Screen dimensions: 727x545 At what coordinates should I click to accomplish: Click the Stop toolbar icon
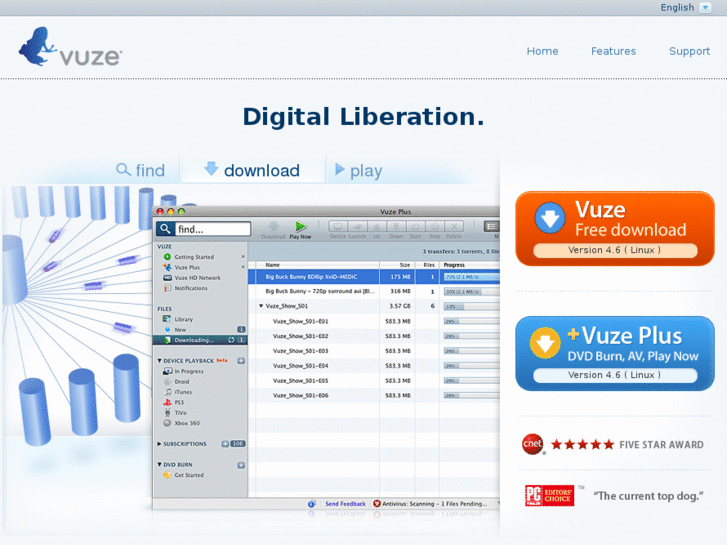coord(435,226)
